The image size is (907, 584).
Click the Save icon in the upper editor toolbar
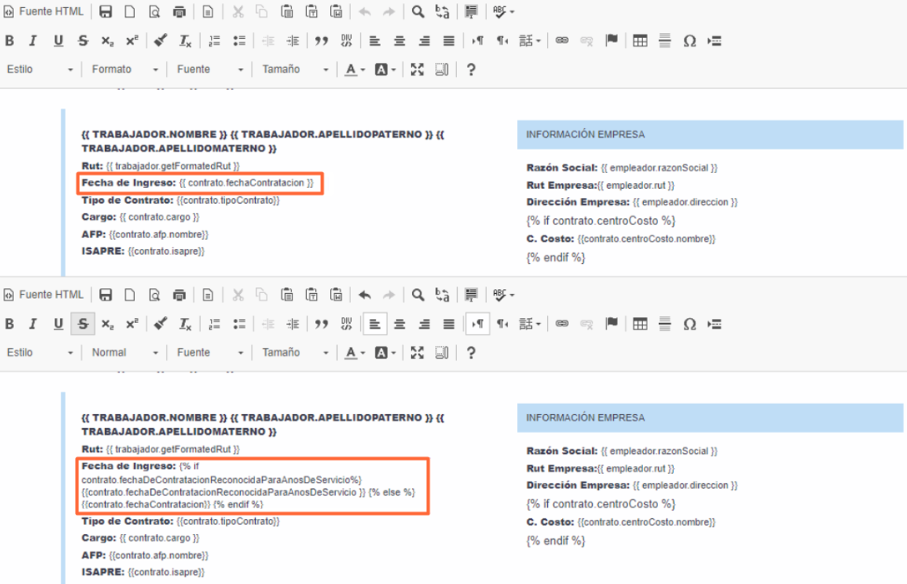pyautogui.click(x=105, y=12)
